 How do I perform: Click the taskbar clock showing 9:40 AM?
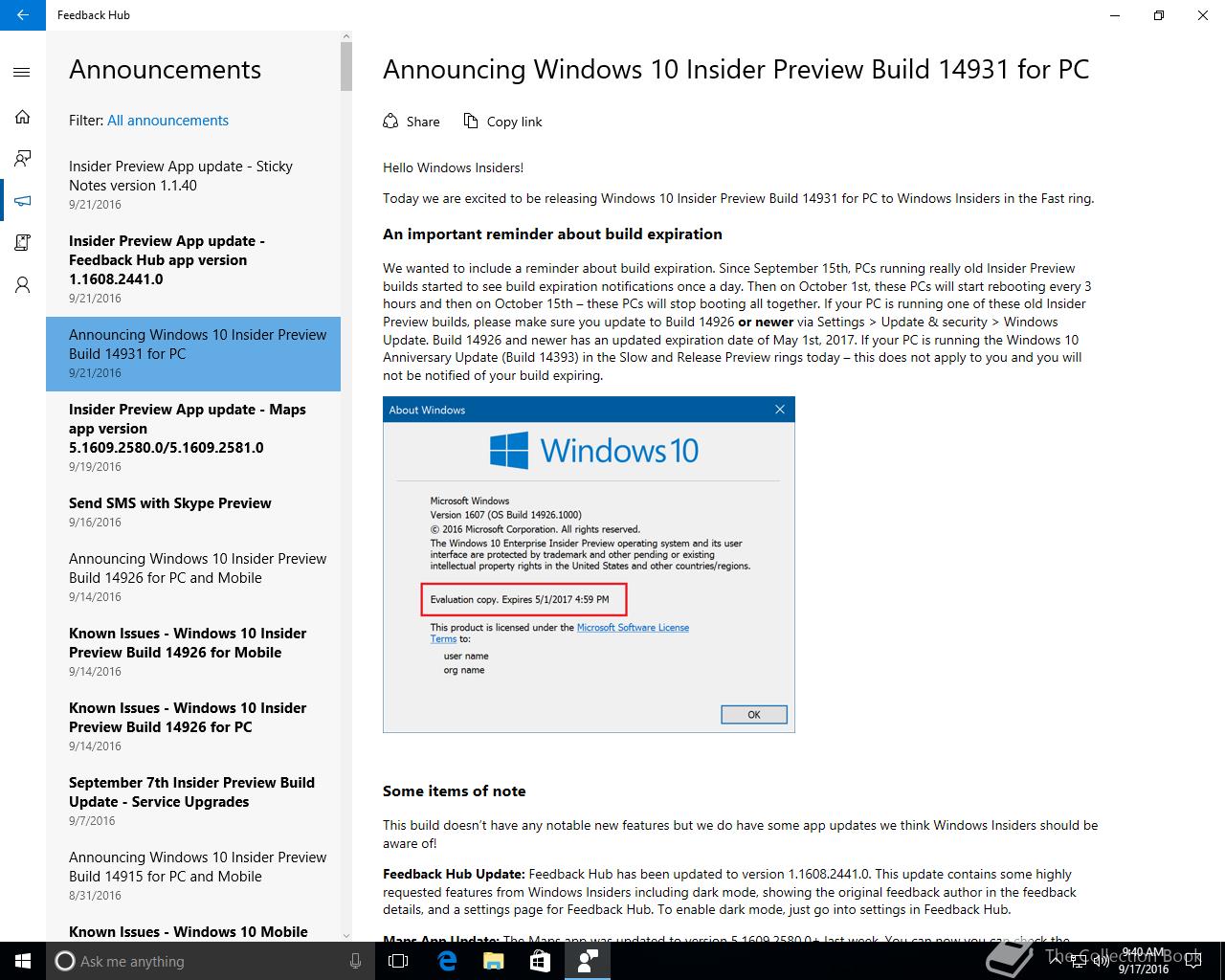pos(1144,961)
